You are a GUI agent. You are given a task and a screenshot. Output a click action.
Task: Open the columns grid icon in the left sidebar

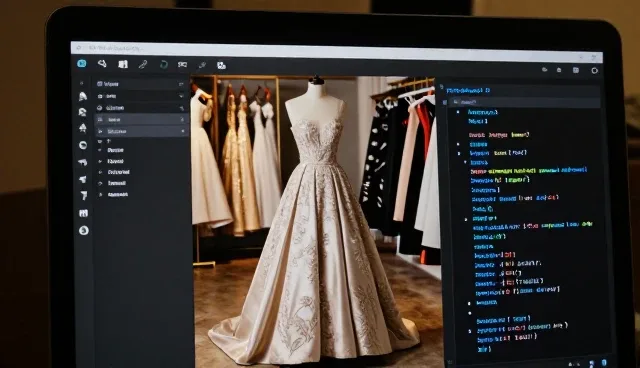pos(83,213)
